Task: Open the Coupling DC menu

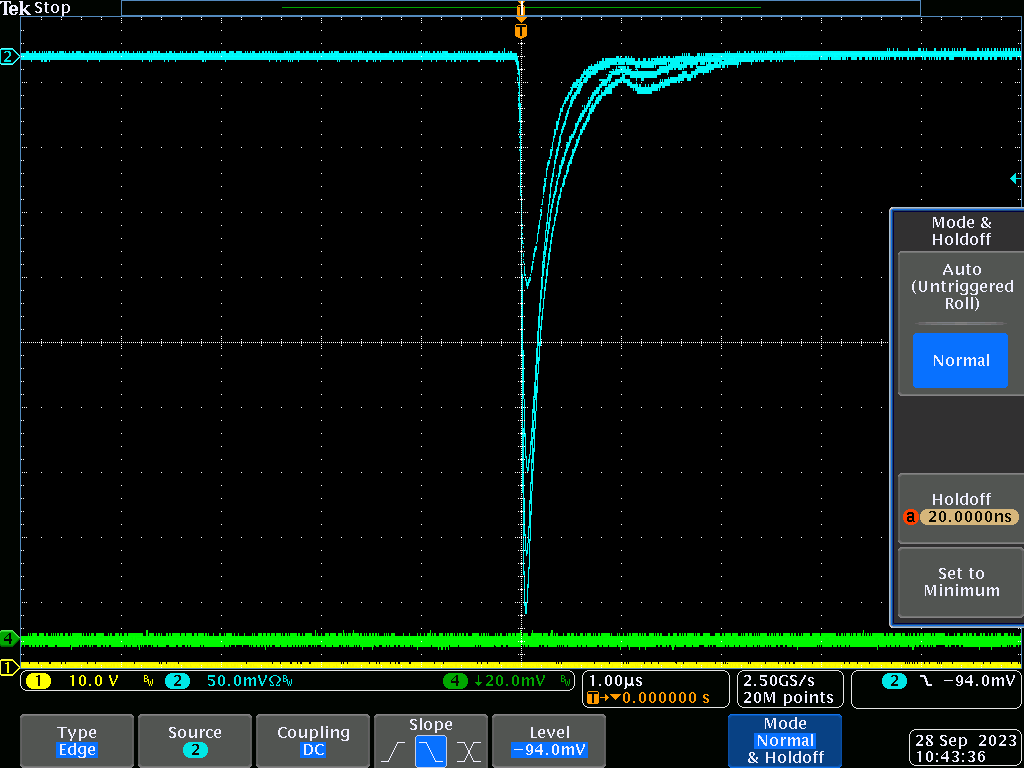Action: 313,741
